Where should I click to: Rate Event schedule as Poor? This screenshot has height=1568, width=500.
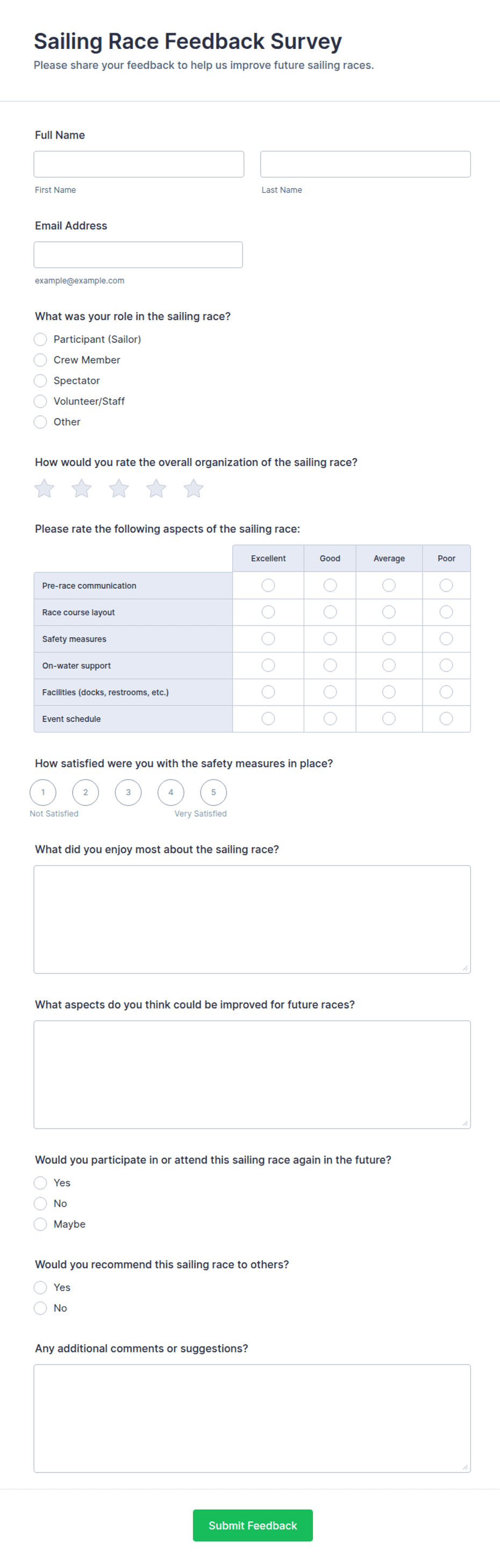(x=446, y=719)
